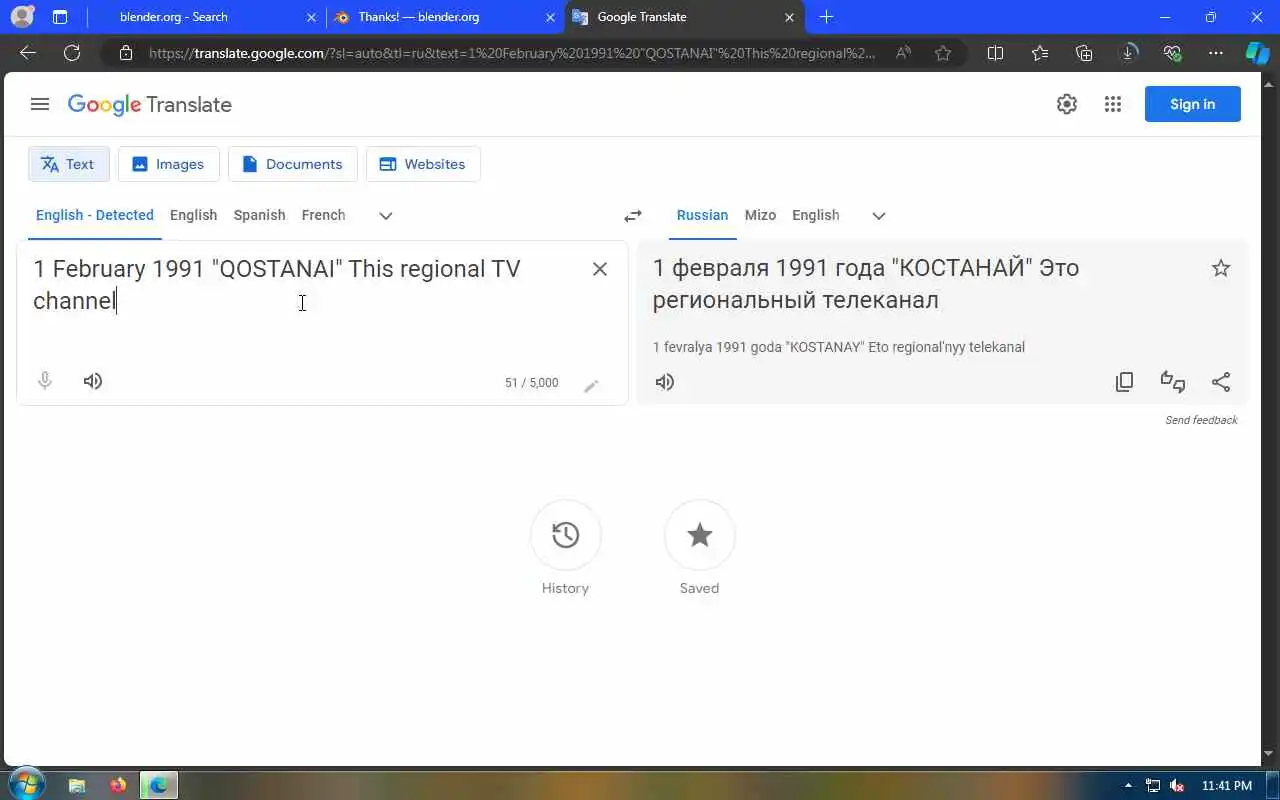Image resolution: width=1280 pixels, height=800 pixels.
Task: Toggle the browser split screen
Action: coord(995,53)
